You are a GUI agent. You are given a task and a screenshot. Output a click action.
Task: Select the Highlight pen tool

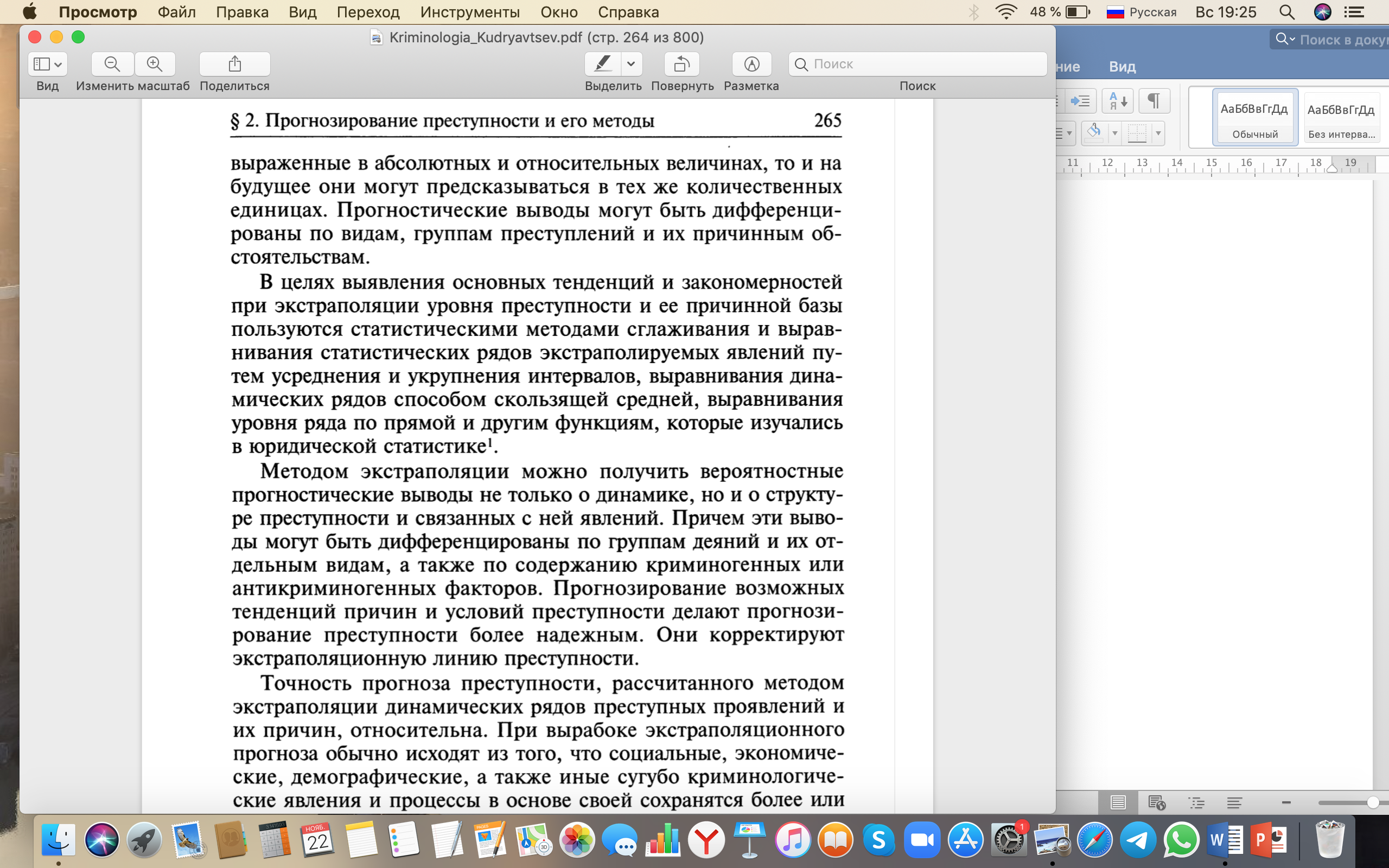[x=602, y=63]
